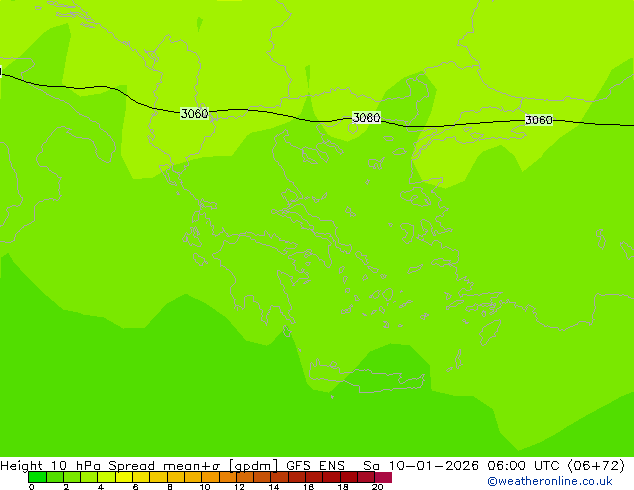The image size is (634, 490).
Task: Pick the pure yellow legend swatch before 6
Action: (124, 477)
